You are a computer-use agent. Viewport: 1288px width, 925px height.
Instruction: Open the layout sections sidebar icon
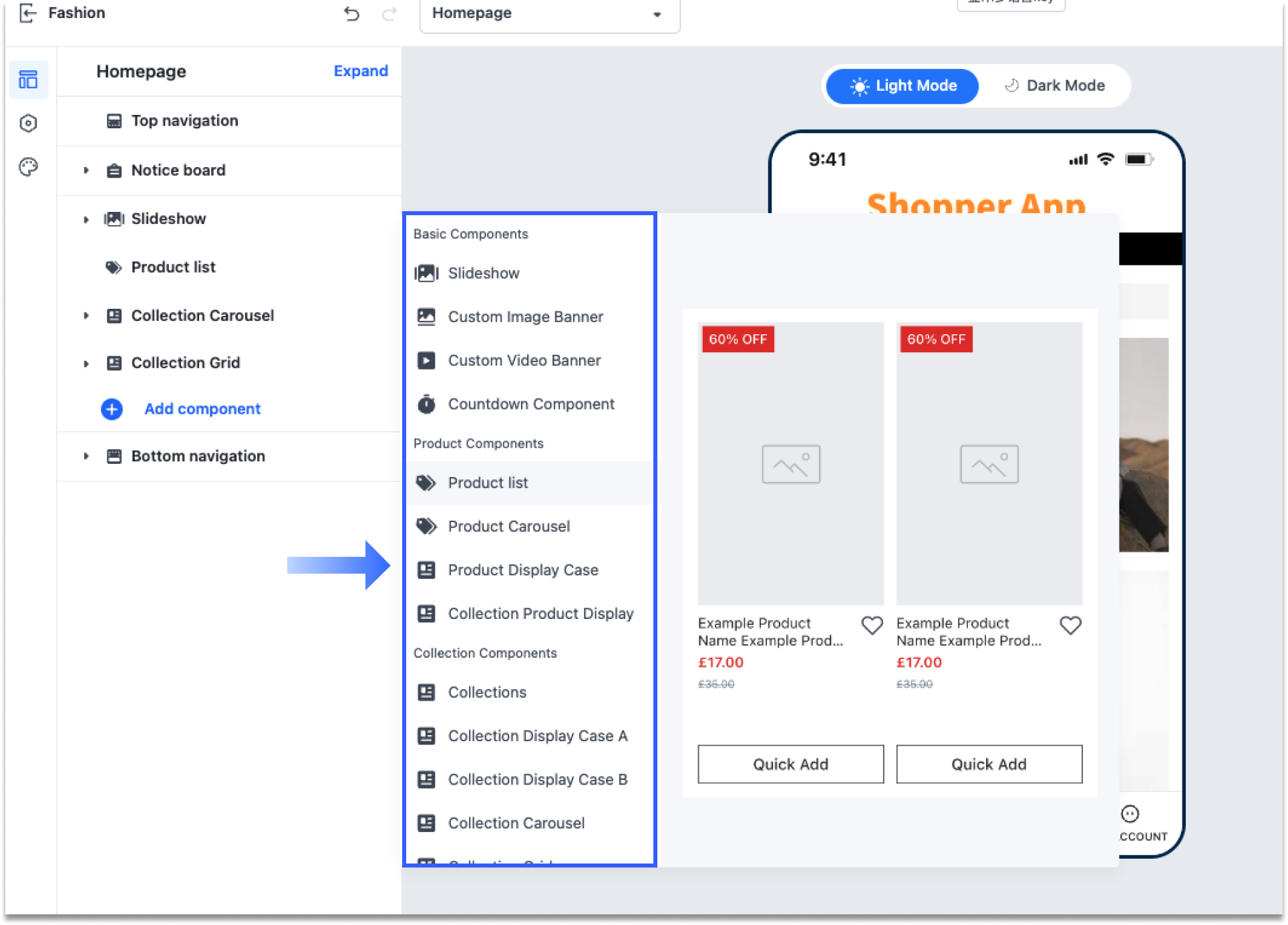point(28,80)
